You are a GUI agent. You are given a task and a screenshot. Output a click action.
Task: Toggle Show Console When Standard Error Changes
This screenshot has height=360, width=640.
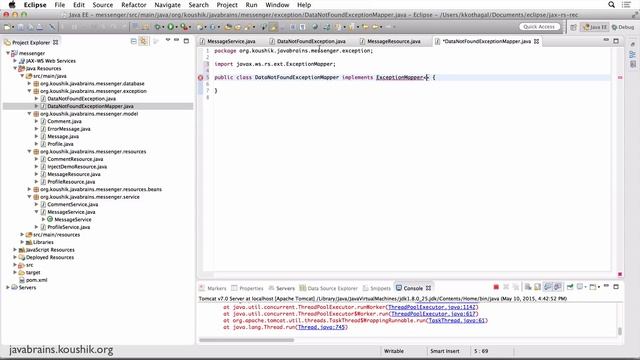click(x=557, y=287)
